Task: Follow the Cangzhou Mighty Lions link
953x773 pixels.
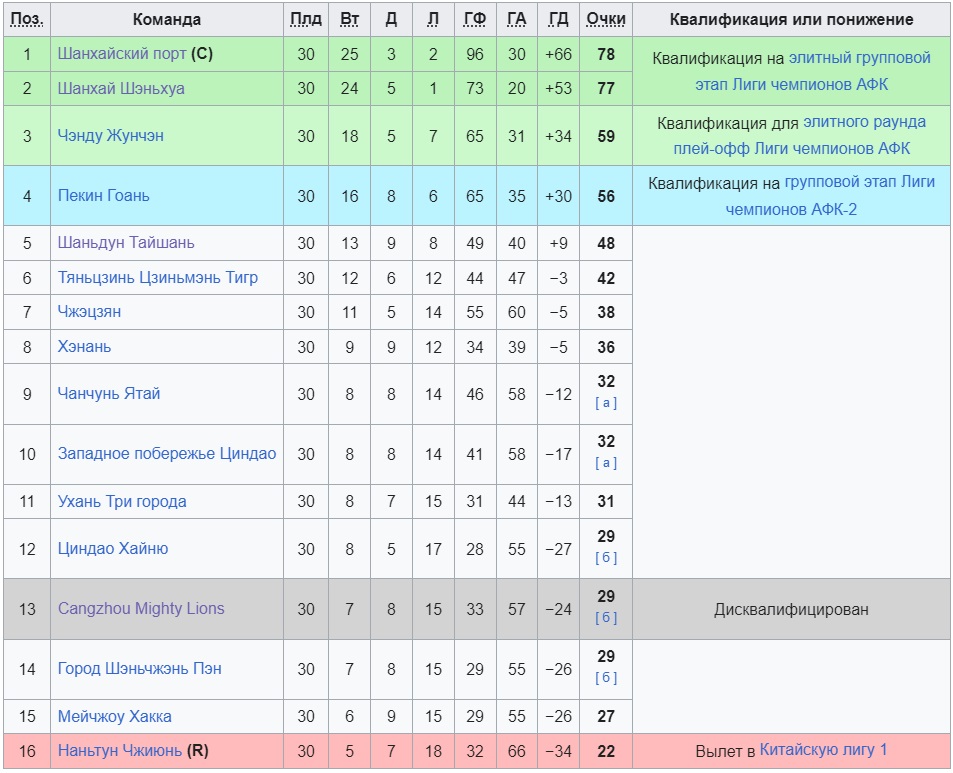Action: pyautogui.click(x=141, y=608)
